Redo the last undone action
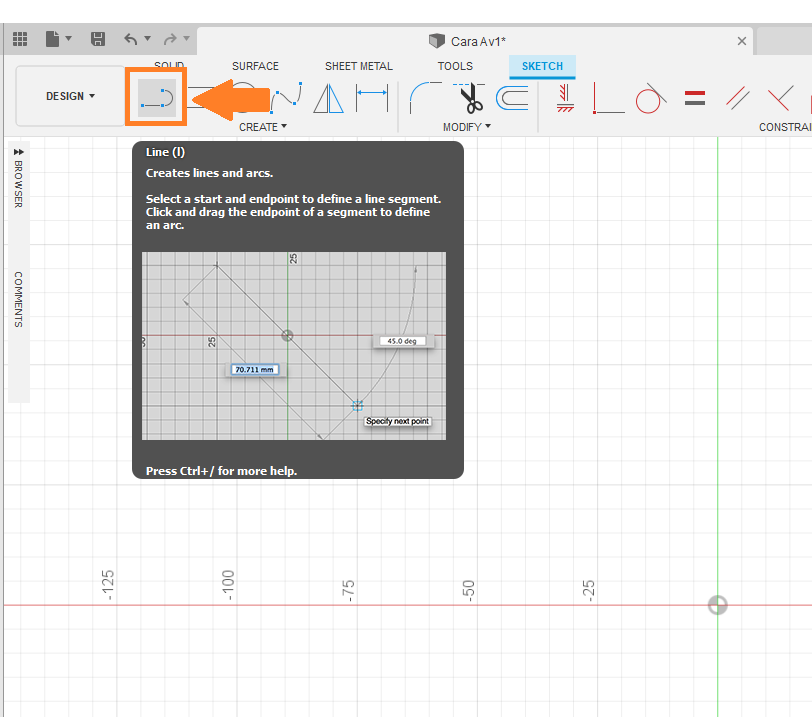812x717 pixels. (170, 39)
